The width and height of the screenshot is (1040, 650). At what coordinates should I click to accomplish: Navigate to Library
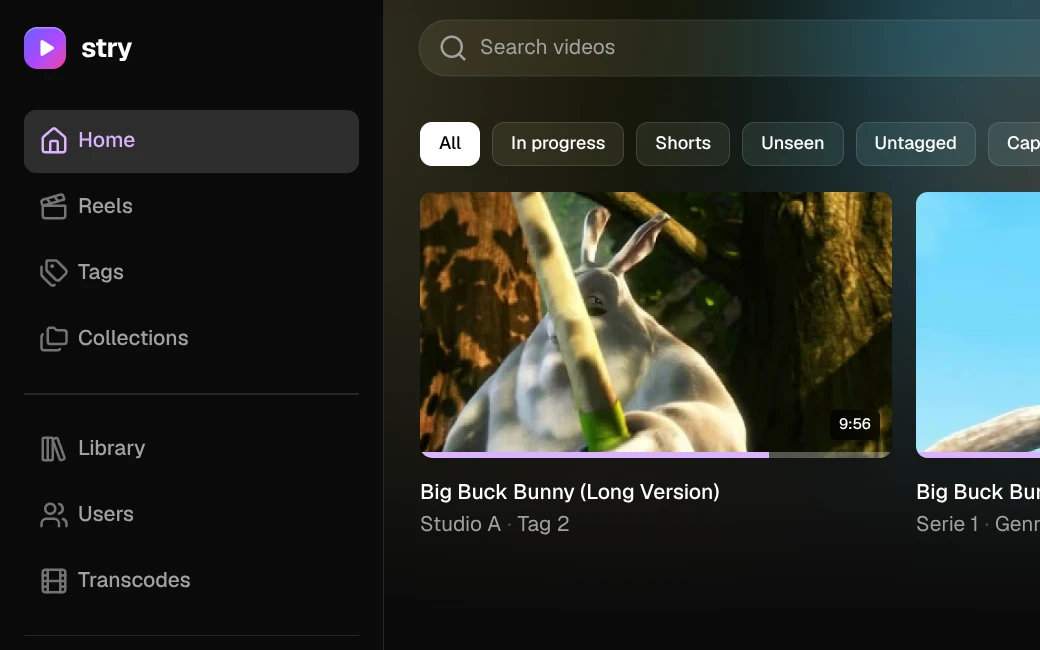191,448
